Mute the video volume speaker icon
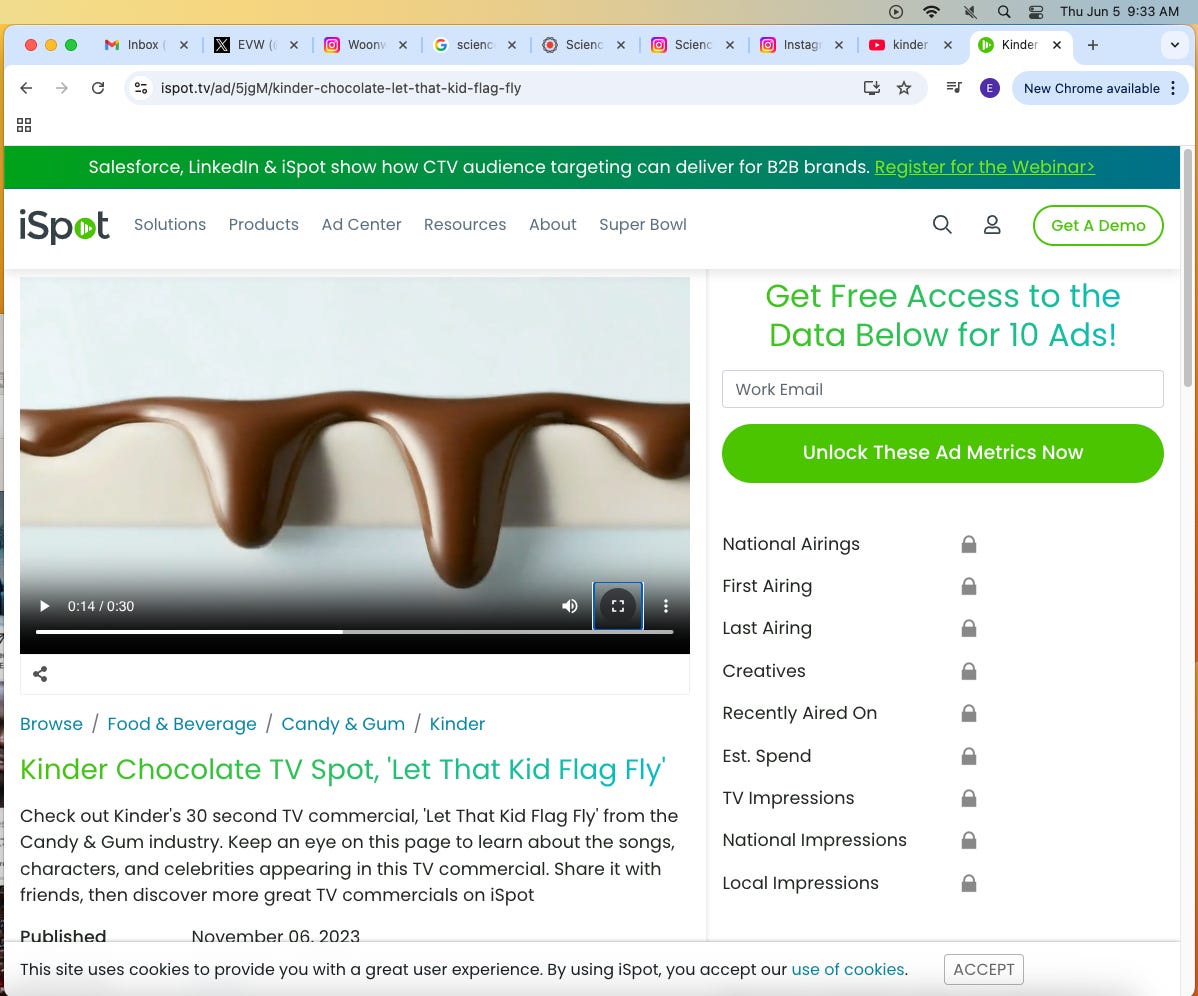1198x996 pixels. click(570, 606)
